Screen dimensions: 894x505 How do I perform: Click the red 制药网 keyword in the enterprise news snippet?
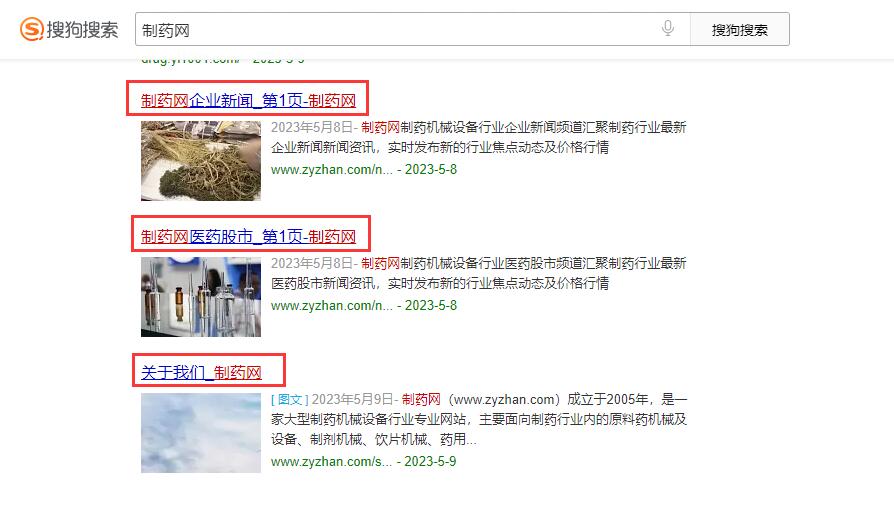pos(380,127)
